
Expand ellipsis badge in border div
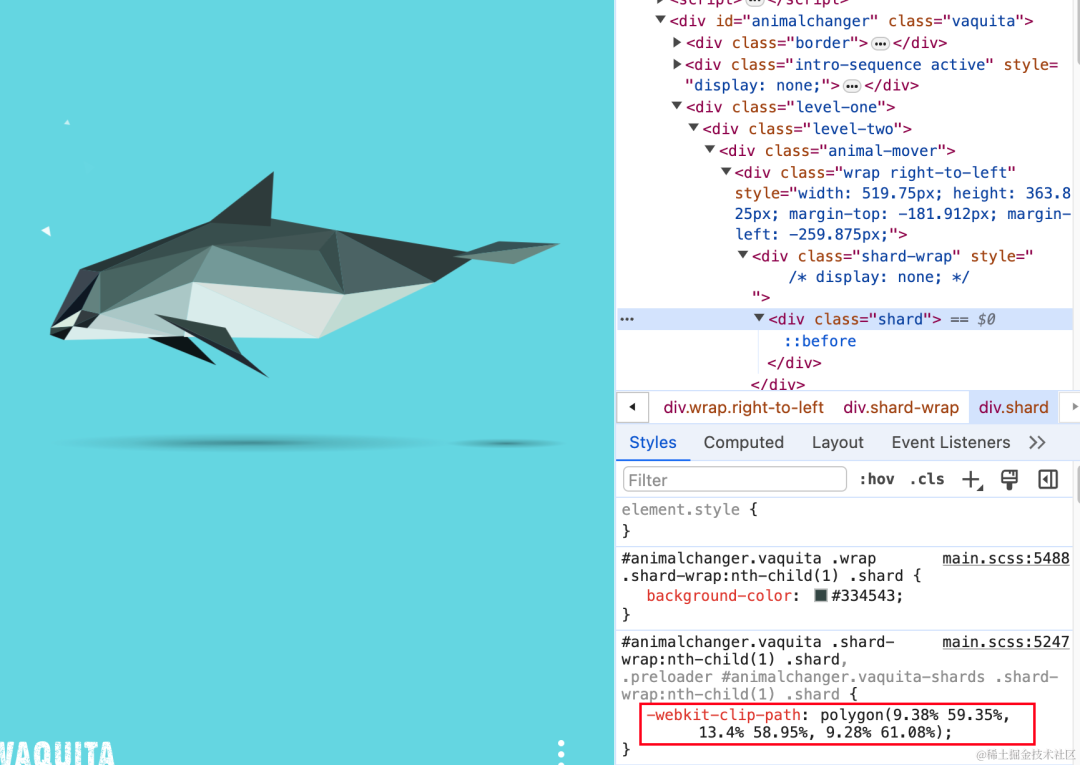(x=880, y=43)
